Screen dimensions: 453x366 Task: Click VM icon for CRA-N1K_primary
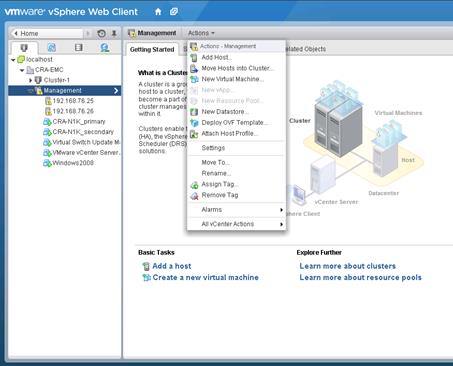47,122
